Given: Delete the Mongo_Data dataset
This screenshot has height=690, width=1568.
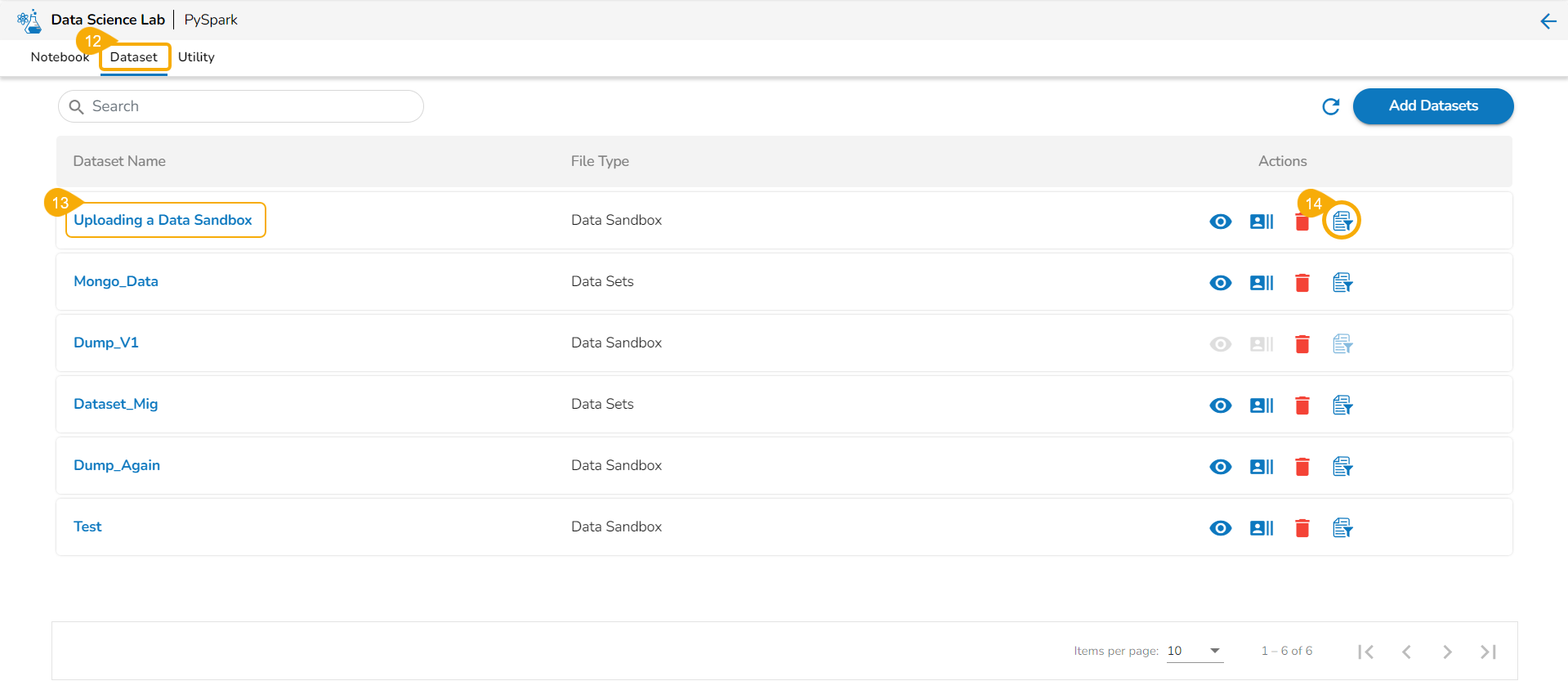Looking at the screenshot, I should (x=1302, y=283).
